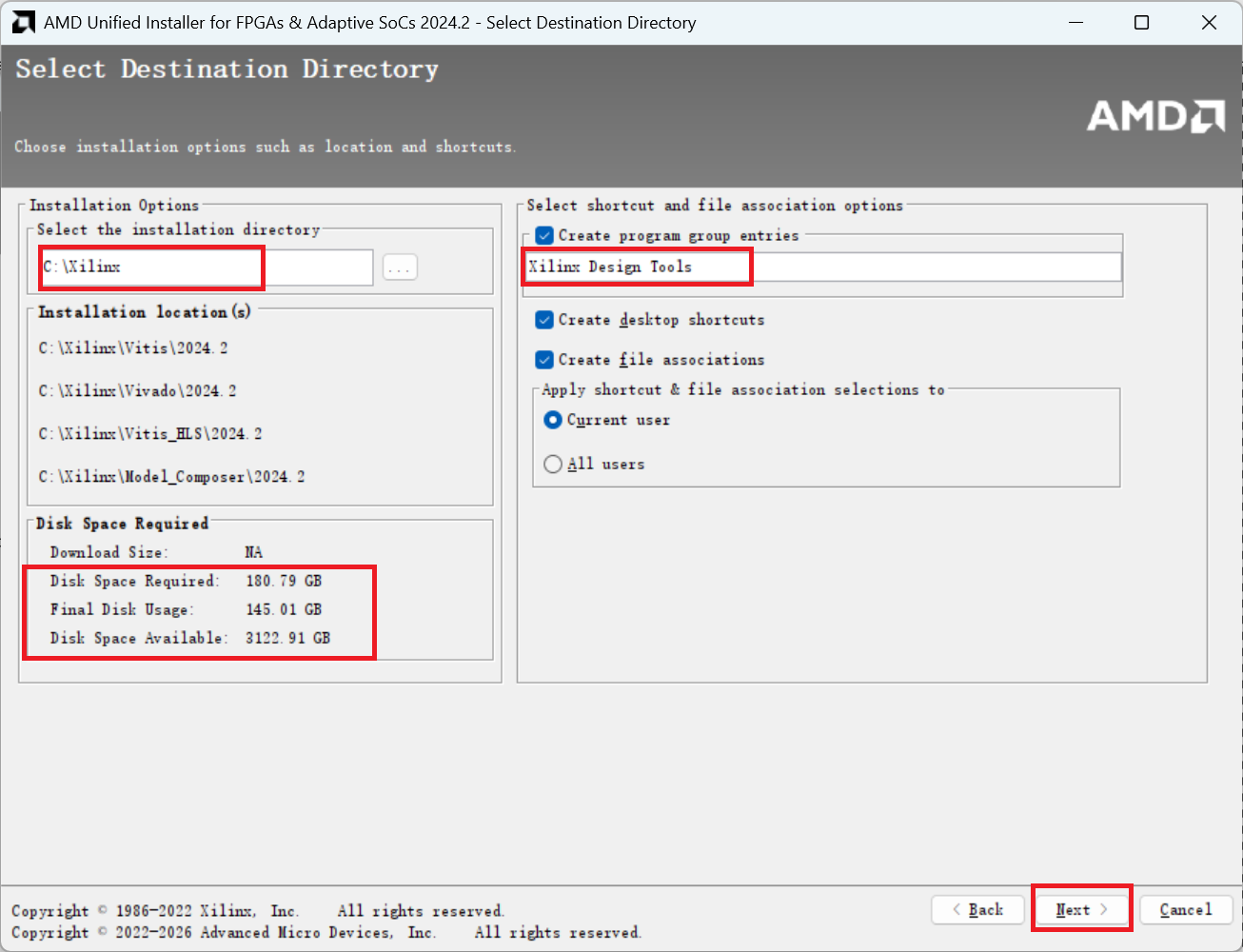The height and width of the screenshot is (952, 1243).
Task: Click the Vitis_HLS 2024.2 location path
Action: pos(150,434)
